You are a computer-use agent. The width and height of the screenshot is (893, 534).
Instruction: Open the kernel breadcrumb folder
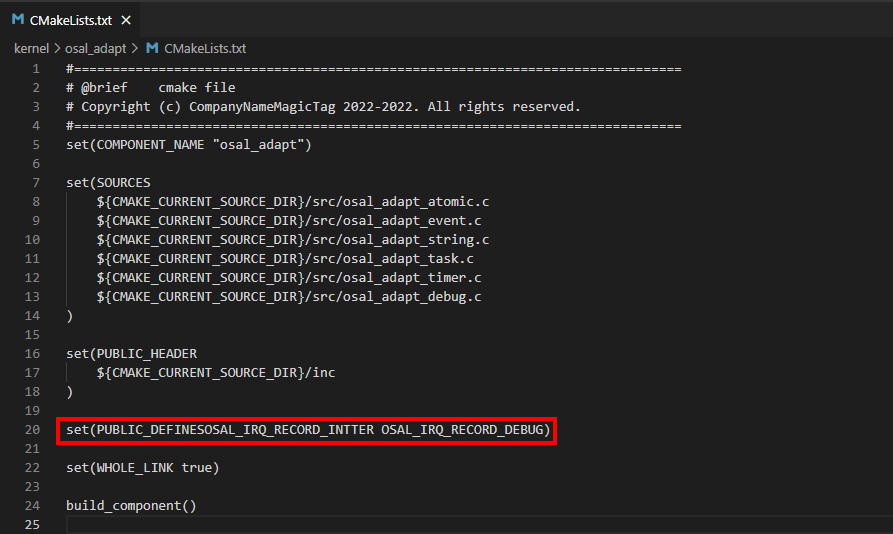pyautogui.click(x=31, y=48)
